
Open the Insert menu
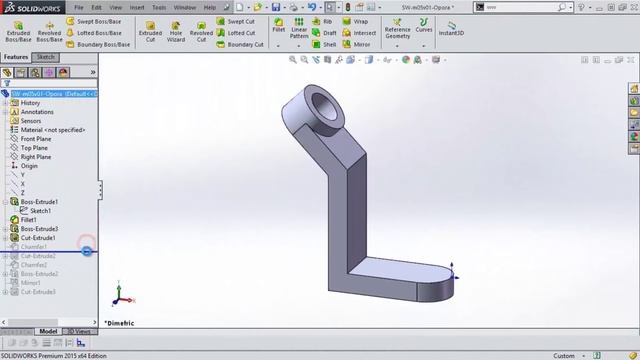click(137, 7)
